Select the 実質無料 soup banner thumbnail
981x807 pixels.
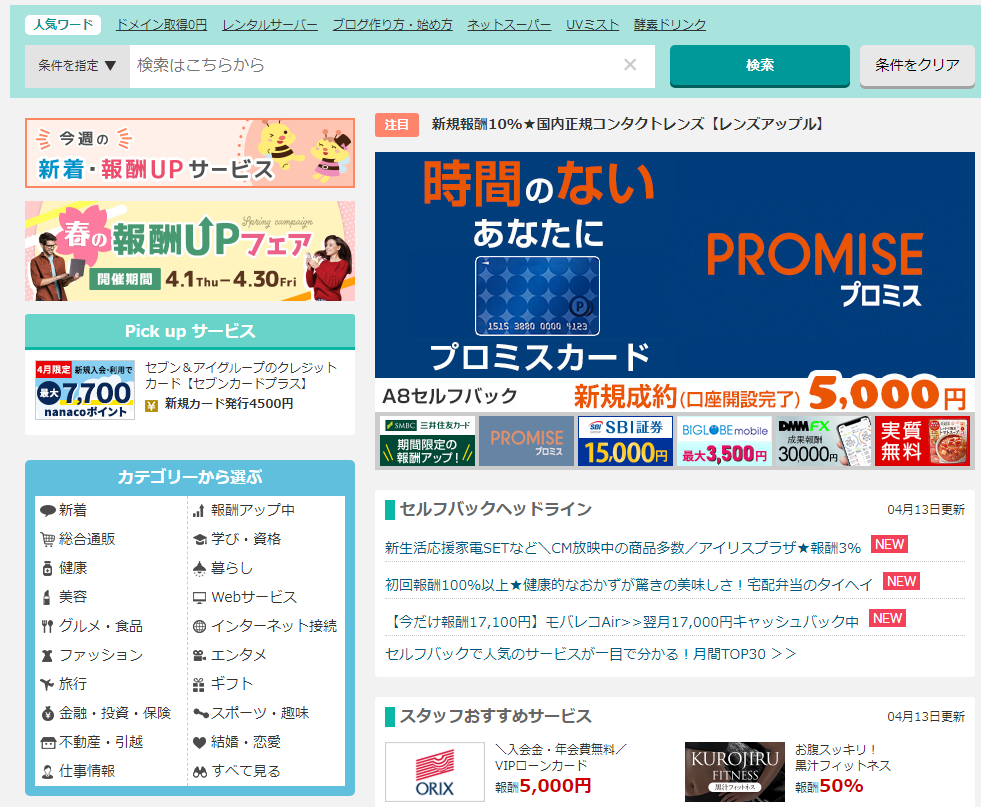tap(922, 441)
